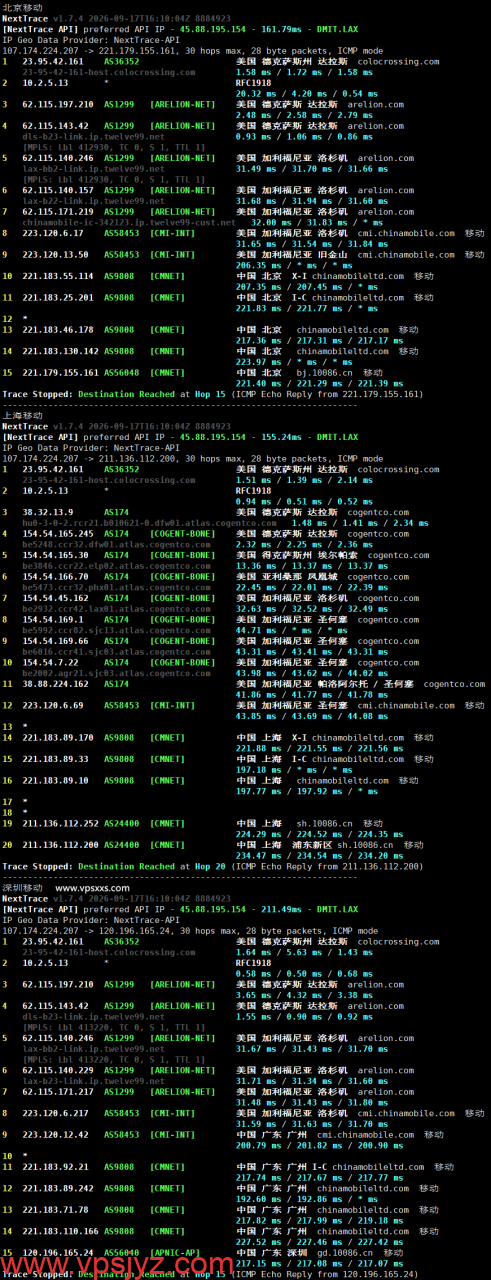Click the '北京移动' section heading
Image resolution: width=491 pixels, height=1280 pixels.
(22, 7)
